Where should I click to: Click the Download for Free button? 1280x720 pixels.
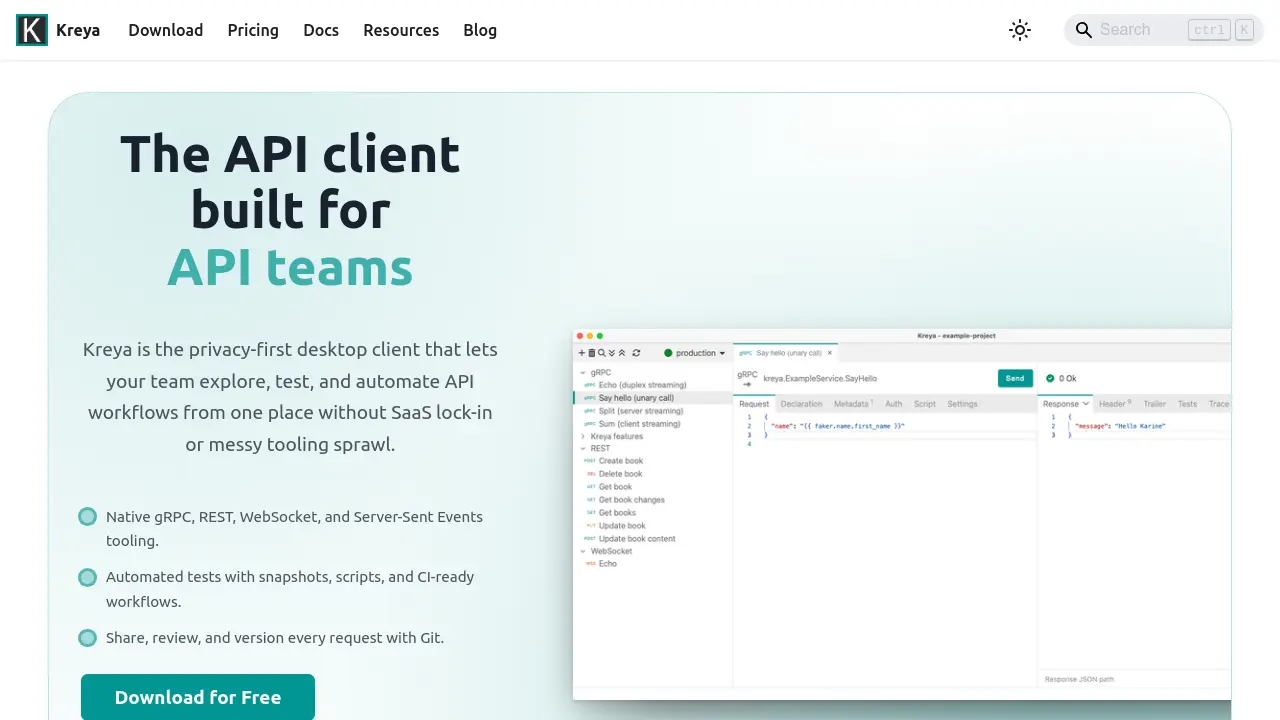point(198,697)
